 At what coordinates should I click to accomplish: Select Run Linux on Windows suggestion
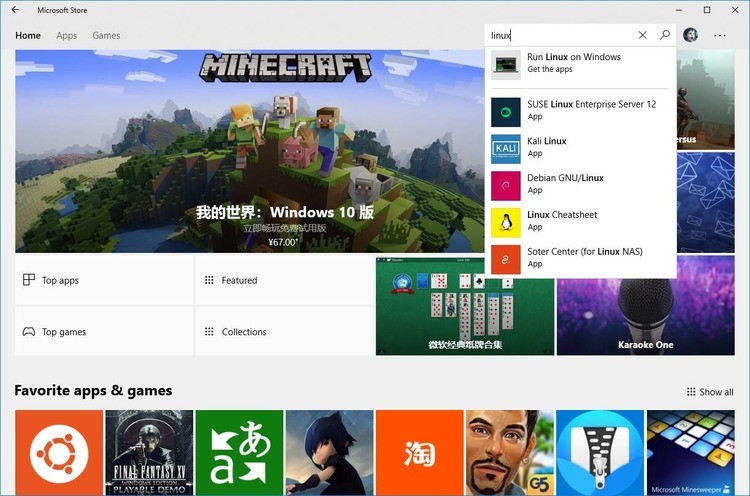[x=580, y=65]
